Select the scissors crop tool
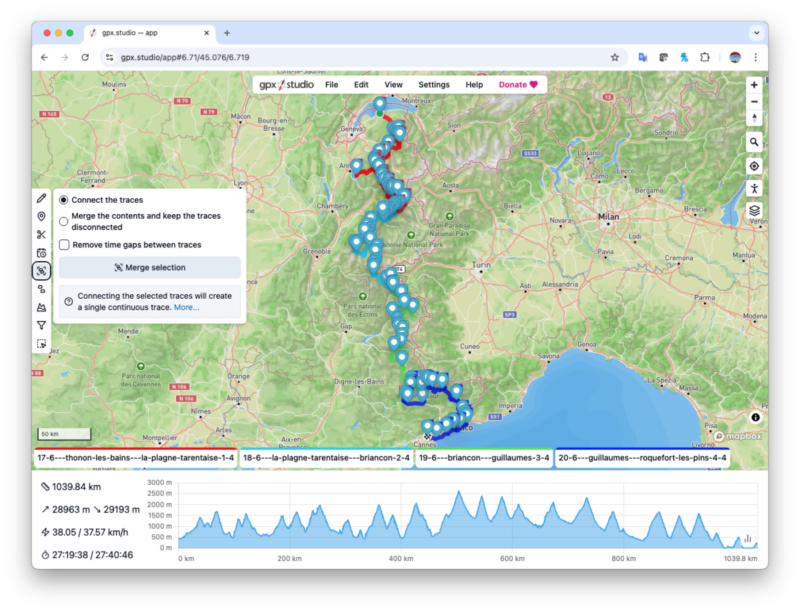This screenshot has height=611, width=800. click(x=41, y=234)
